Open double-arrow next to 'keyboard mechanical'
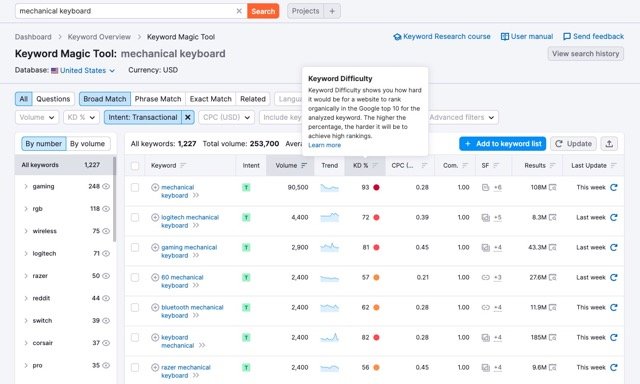Viewport: 640px width, 384px height. (202, 346)
